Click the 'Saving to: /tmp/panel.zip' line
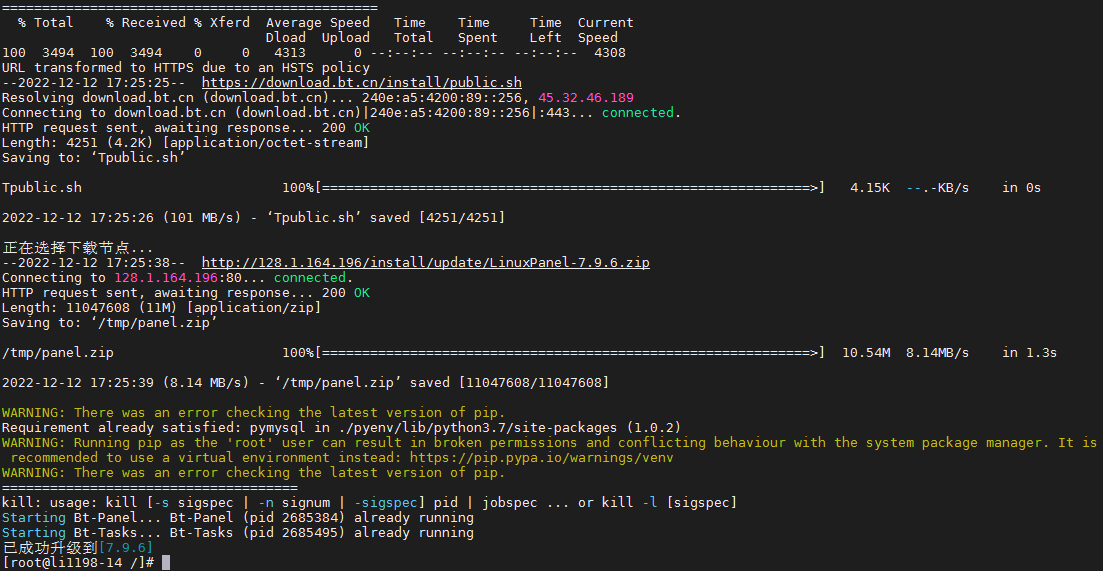This screenshot has width=1103, height=571. point(110,323)
